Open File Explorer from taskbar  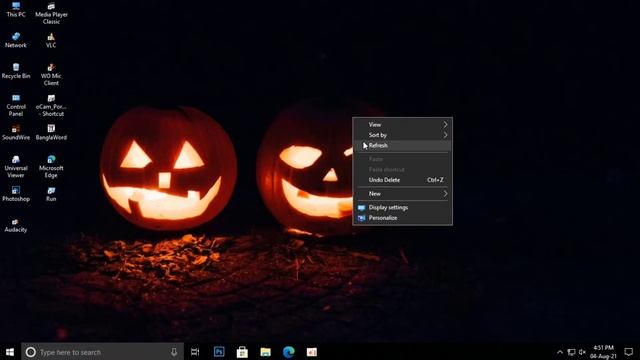265,352
